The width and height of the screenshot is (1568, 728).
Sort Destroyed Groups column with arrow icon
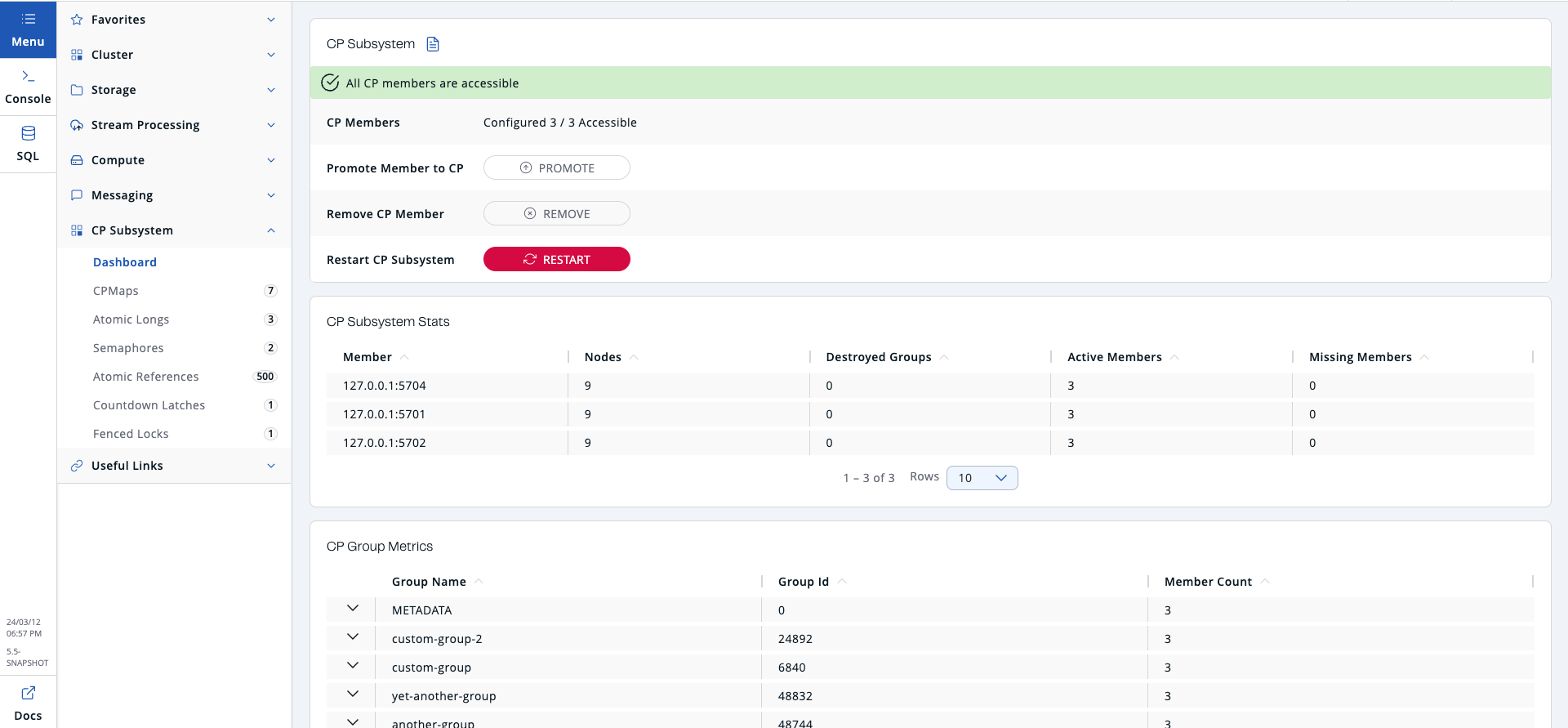[944, 357]
